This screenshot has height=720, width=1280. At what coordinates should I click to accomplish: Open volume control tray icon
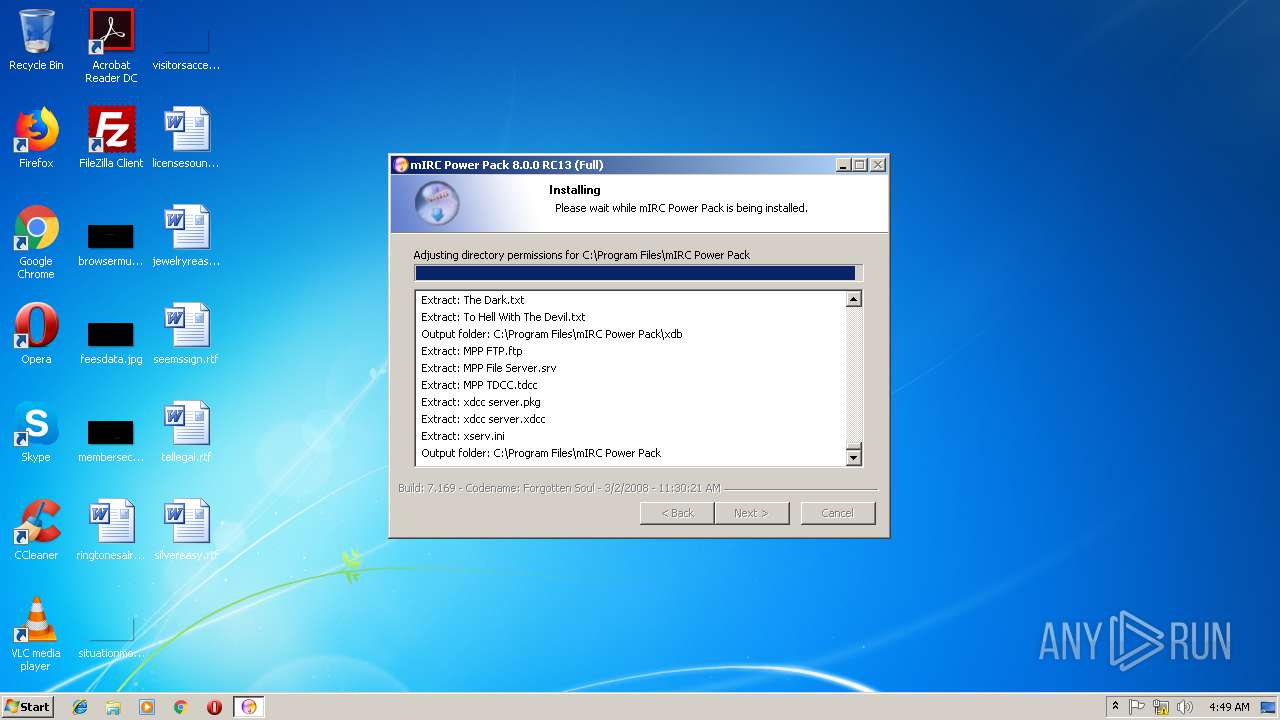(1185, 707)
